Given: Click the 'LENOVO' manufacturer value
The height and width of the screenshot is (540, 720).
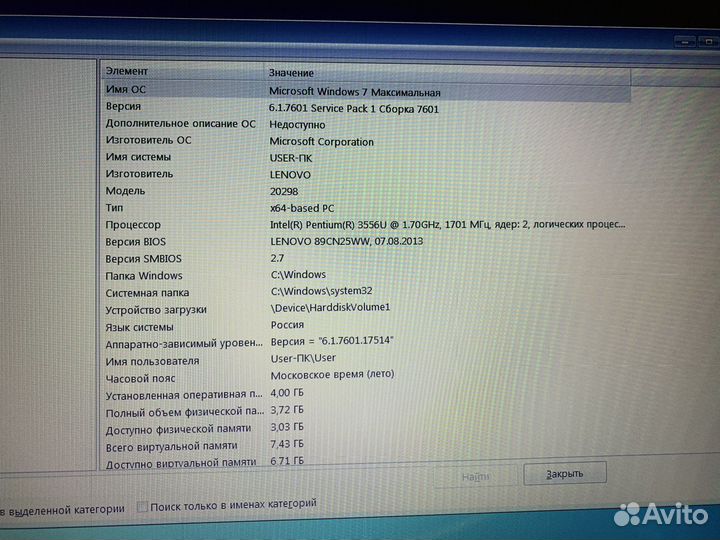Looking at the screenshot, I should tap(290, 175).
